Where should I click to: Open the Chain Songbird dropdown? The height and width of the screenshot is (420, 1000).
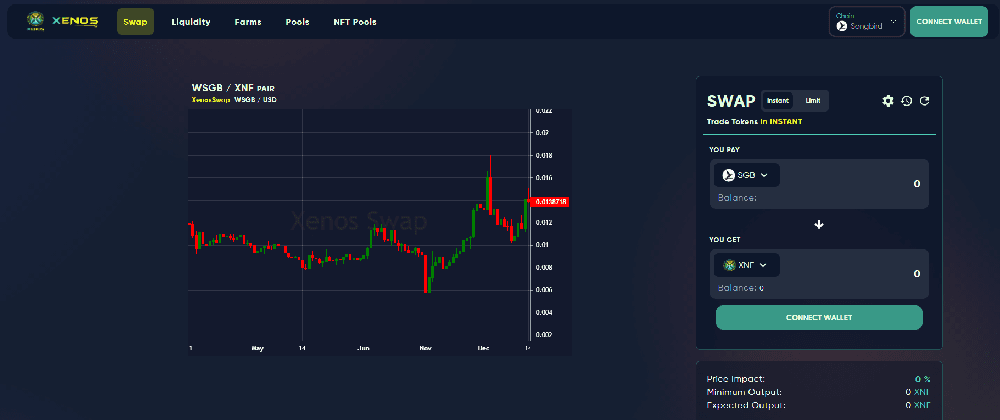coord(867,22)
